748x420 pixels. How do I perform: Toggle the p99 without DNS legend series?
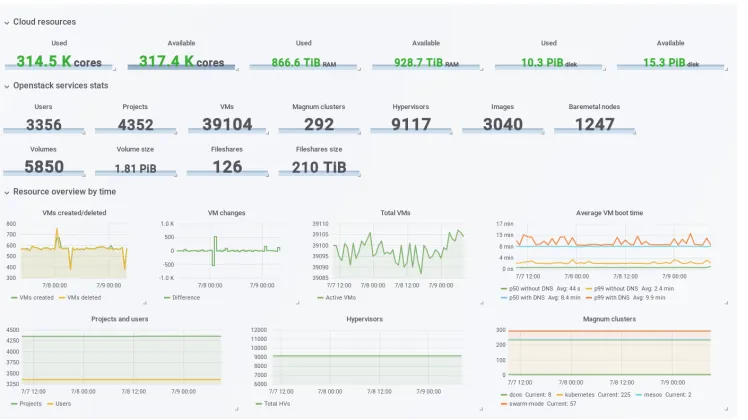coord(616,289)
